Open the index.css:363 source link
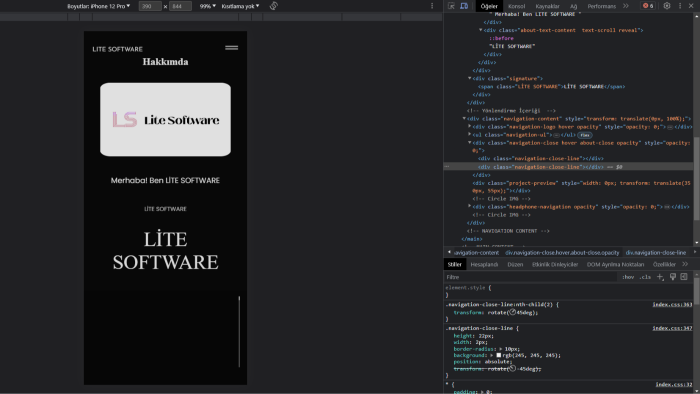Viewport: 700px width, 394px height. [x=672, y=305]
